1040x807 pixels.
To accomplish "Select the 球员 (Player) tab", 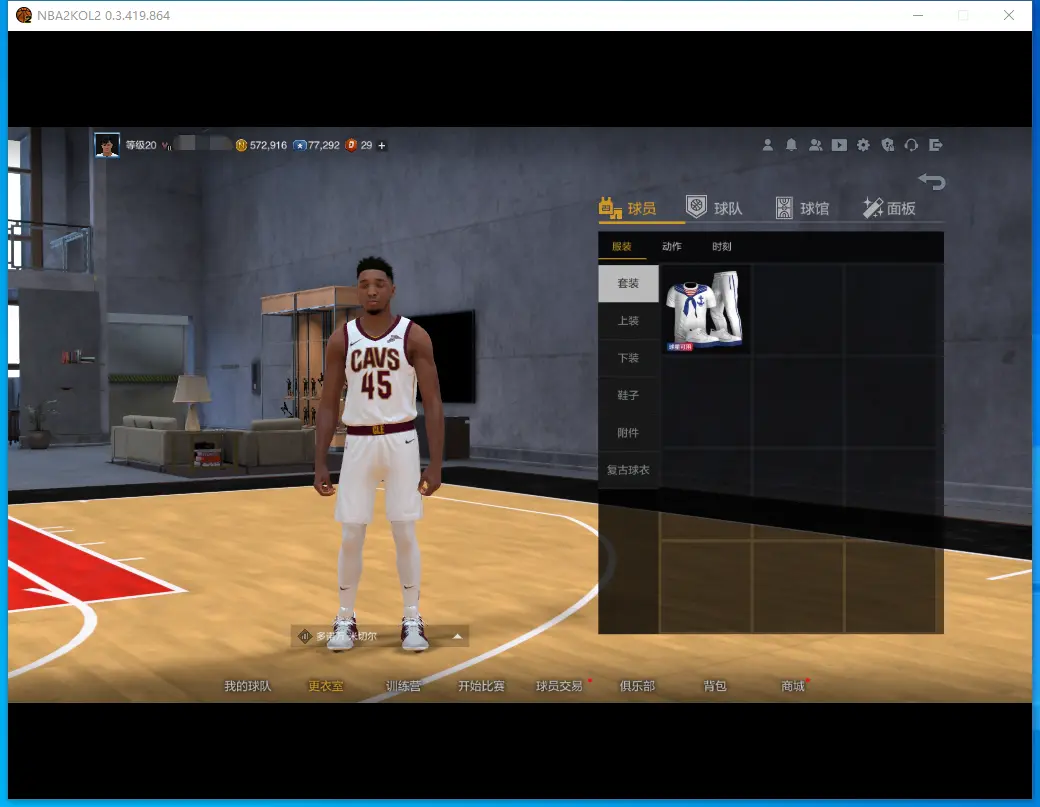I will pos(628,208).
